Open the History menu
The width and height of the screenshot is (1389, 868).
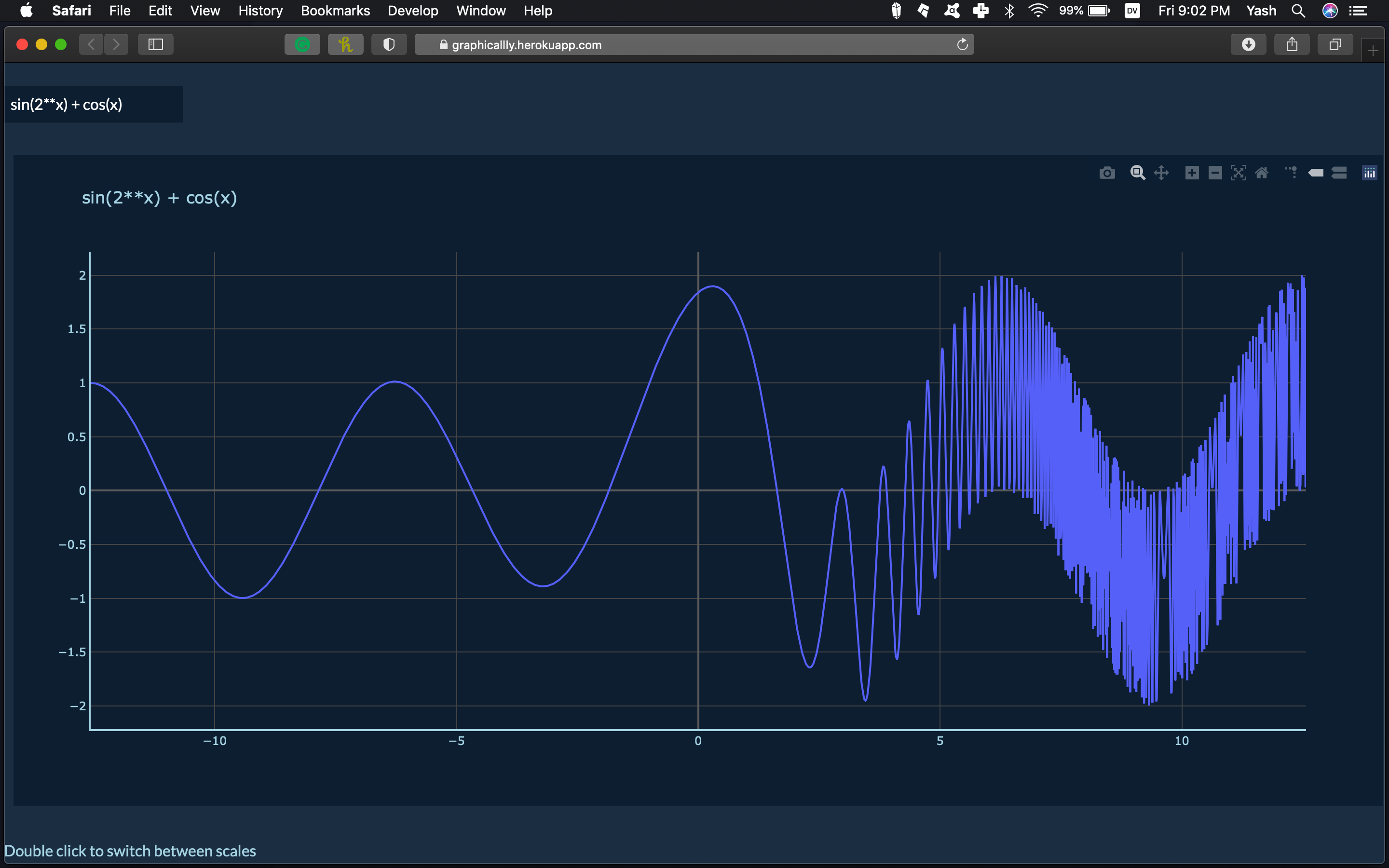pos(260,10)
